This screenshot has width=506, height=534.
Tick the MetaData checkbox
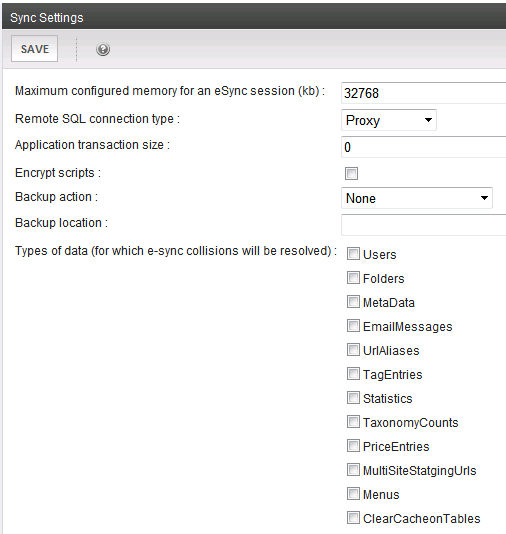click(x=353, y=302)
